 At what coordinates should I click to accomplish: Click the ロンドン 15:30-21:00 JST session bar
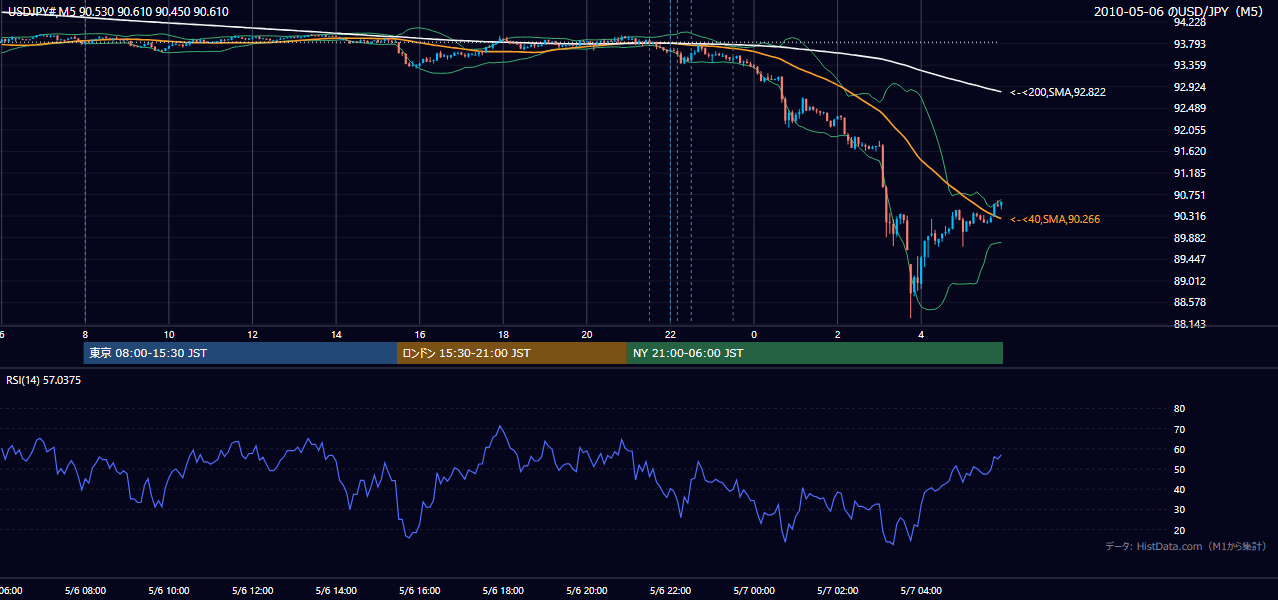(x=512, y=353)
